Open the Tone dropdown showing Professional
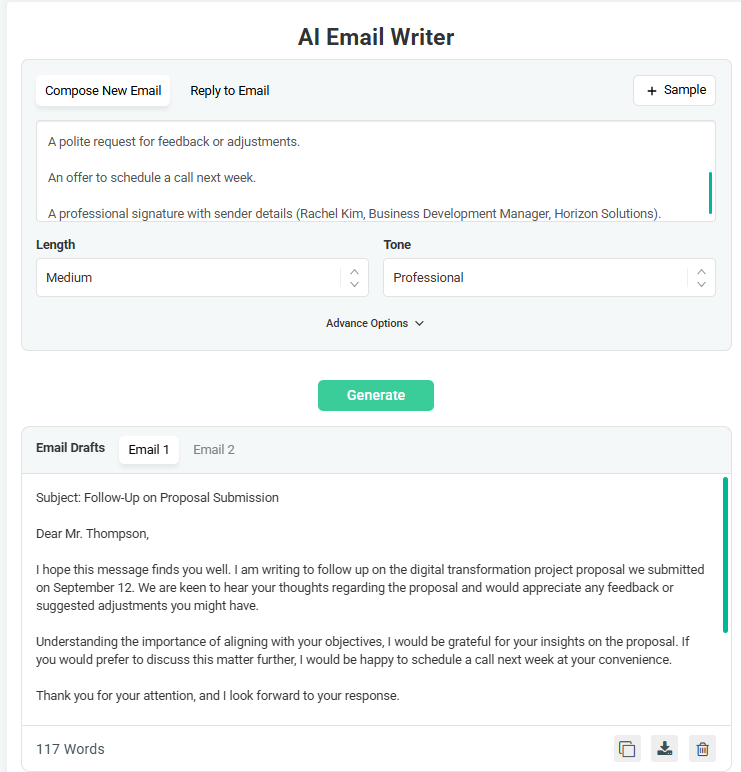 coord(537,278)
